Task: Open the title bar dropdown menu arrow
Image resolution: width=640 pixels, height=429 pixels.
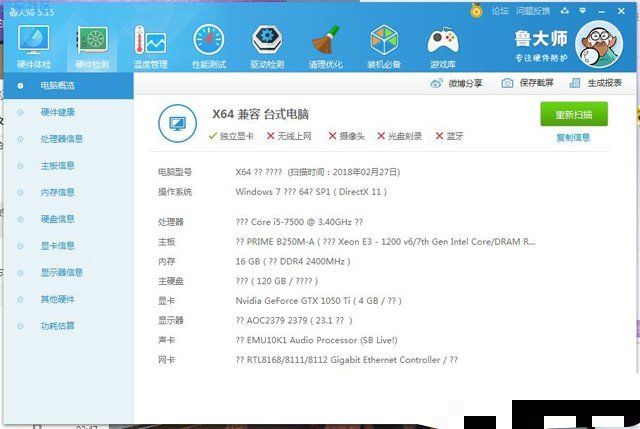Action: (583, 11)
